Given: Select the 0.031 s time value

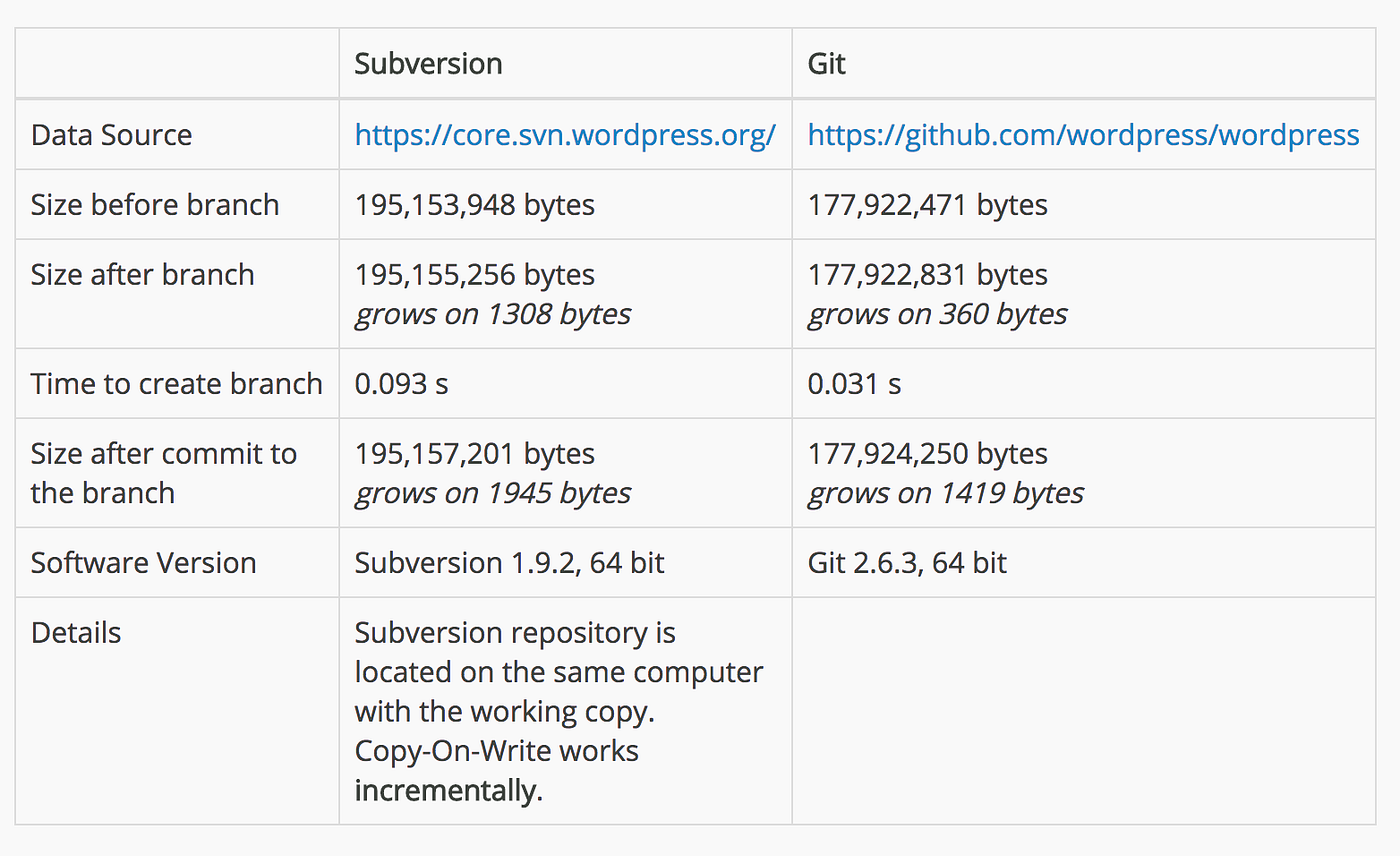Looking at the screenshot, I should coord(855,384).
